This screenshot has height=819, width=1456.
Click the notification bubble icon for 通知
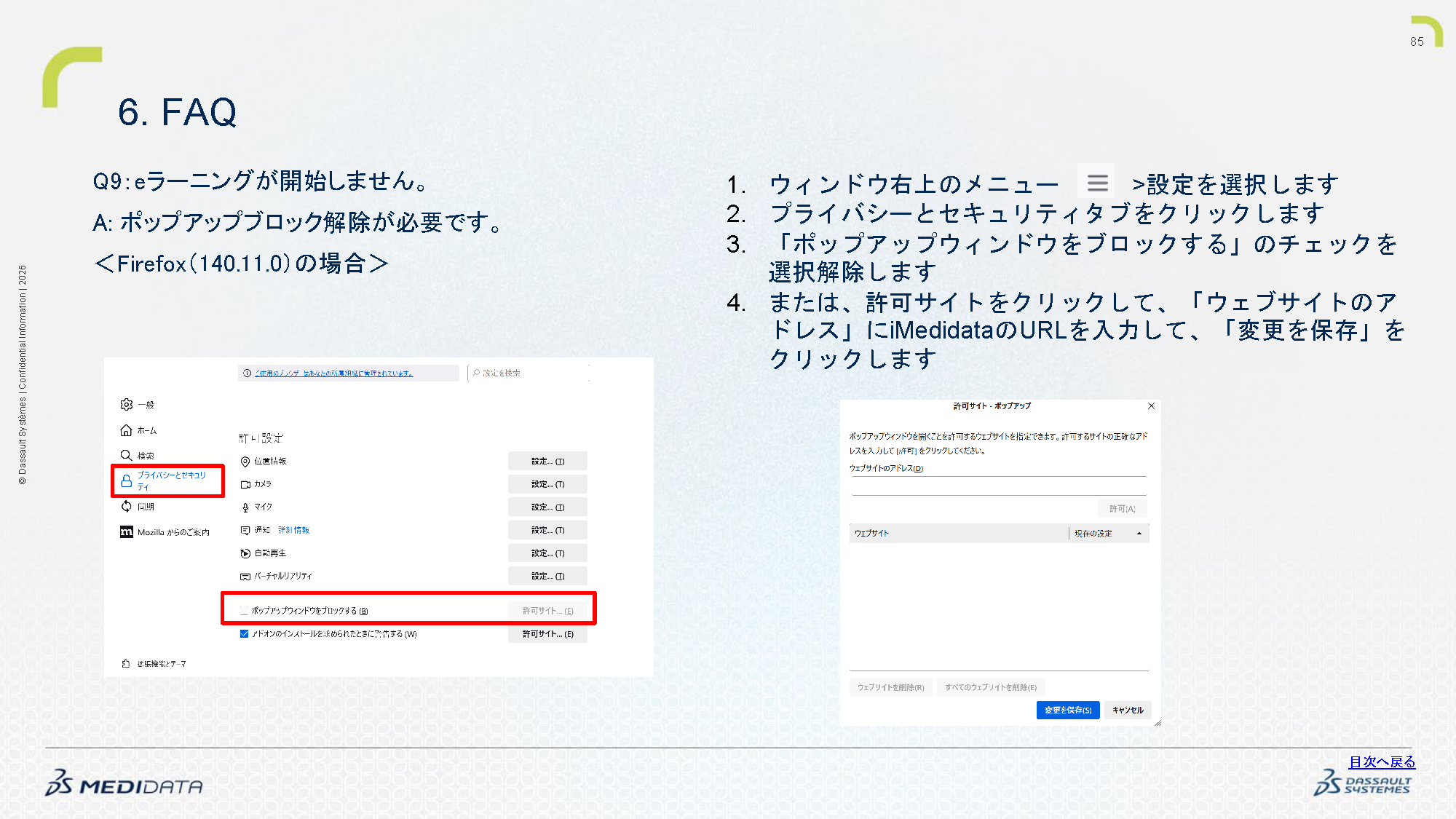(x=245, y=530)
